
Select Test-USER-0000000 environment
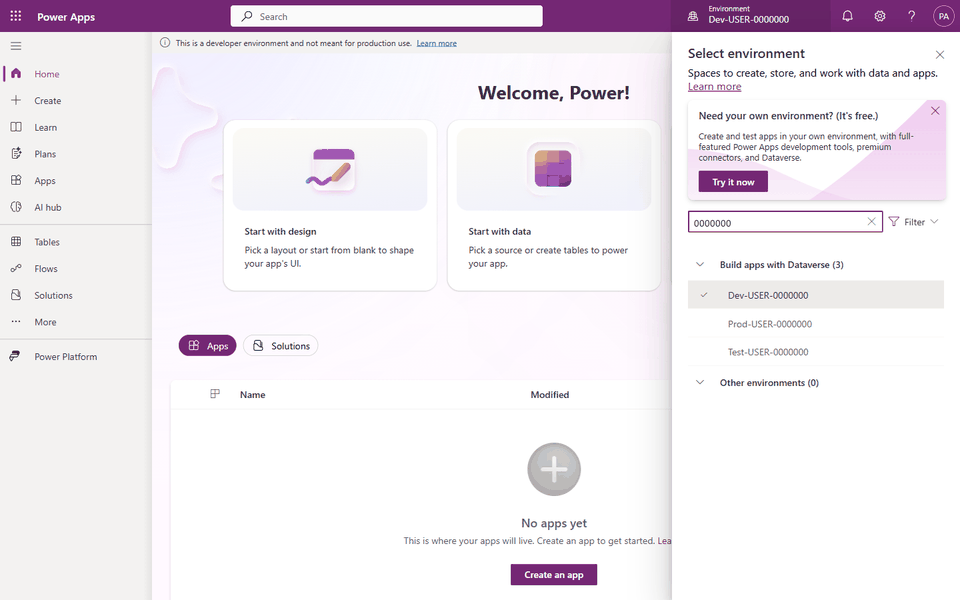(816, 352)
